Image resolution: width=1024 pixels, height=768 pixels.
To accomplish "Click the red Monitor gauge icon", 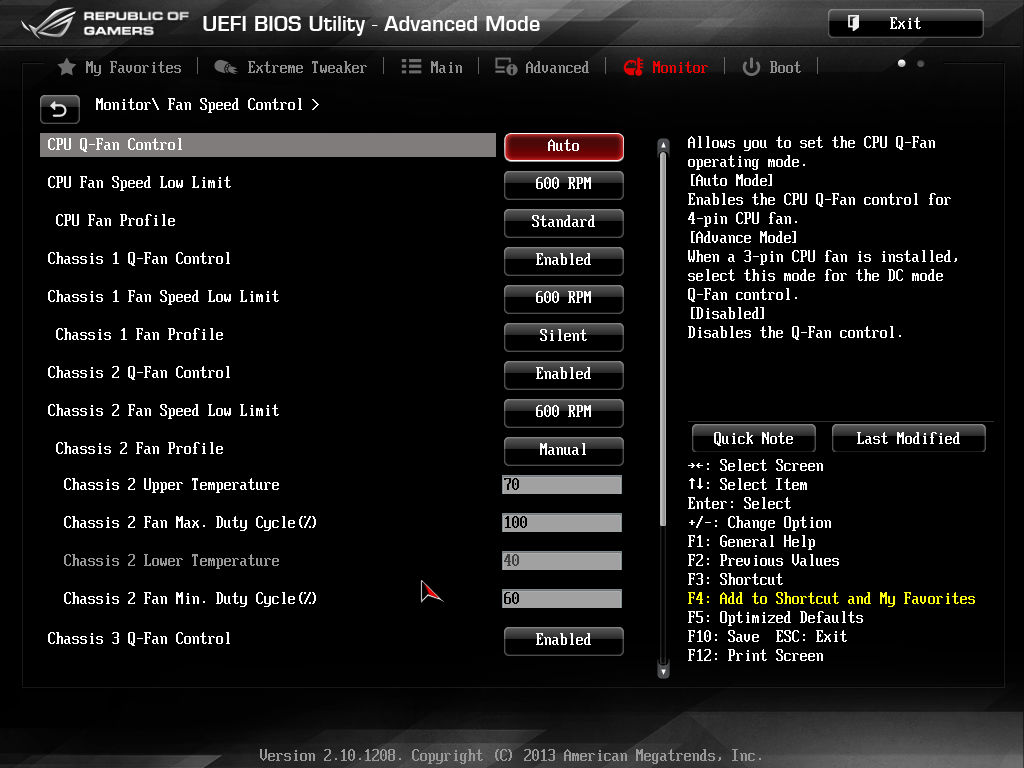I will pos(633,67).
